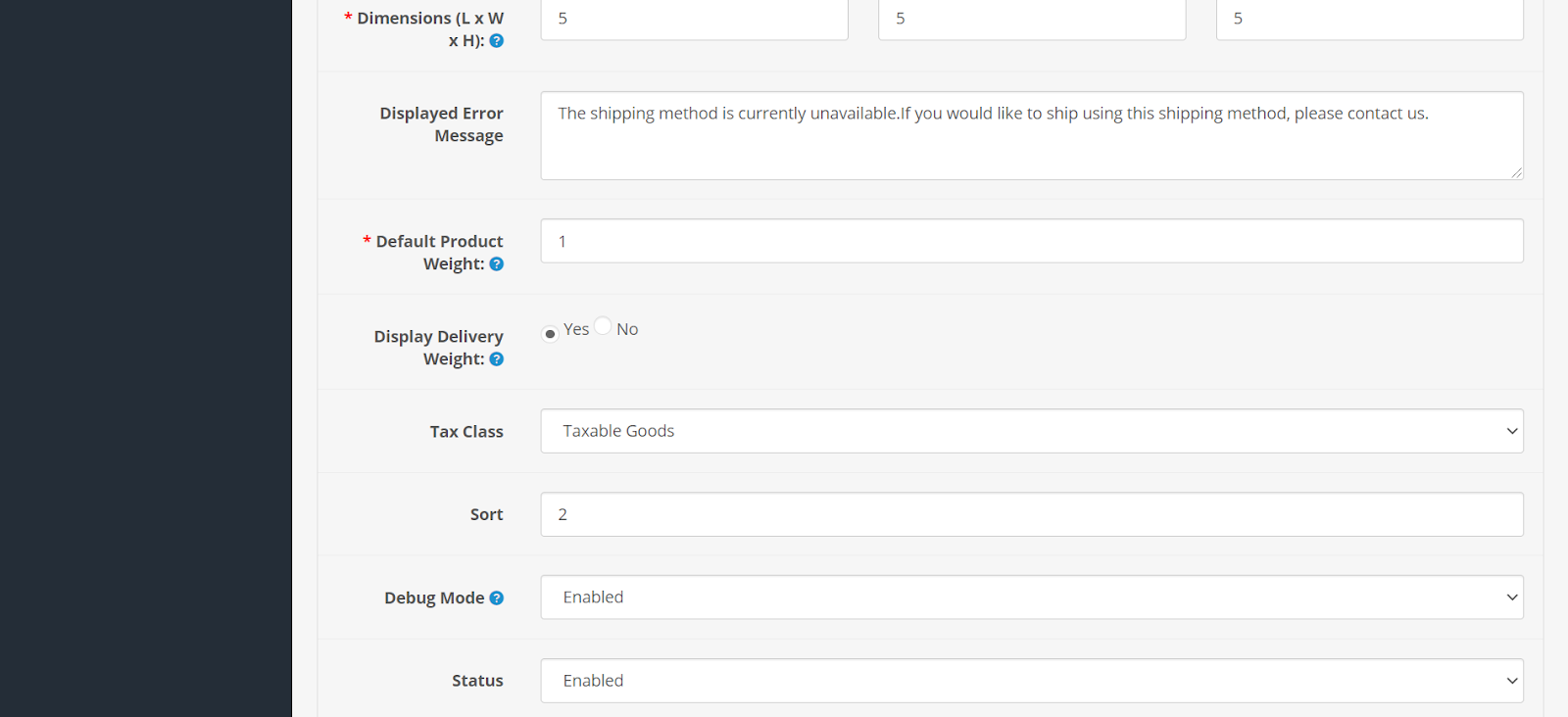Click the Default Product Weight help icon
The width and height of the screenshot is (1568, 717).
(497, 264)
